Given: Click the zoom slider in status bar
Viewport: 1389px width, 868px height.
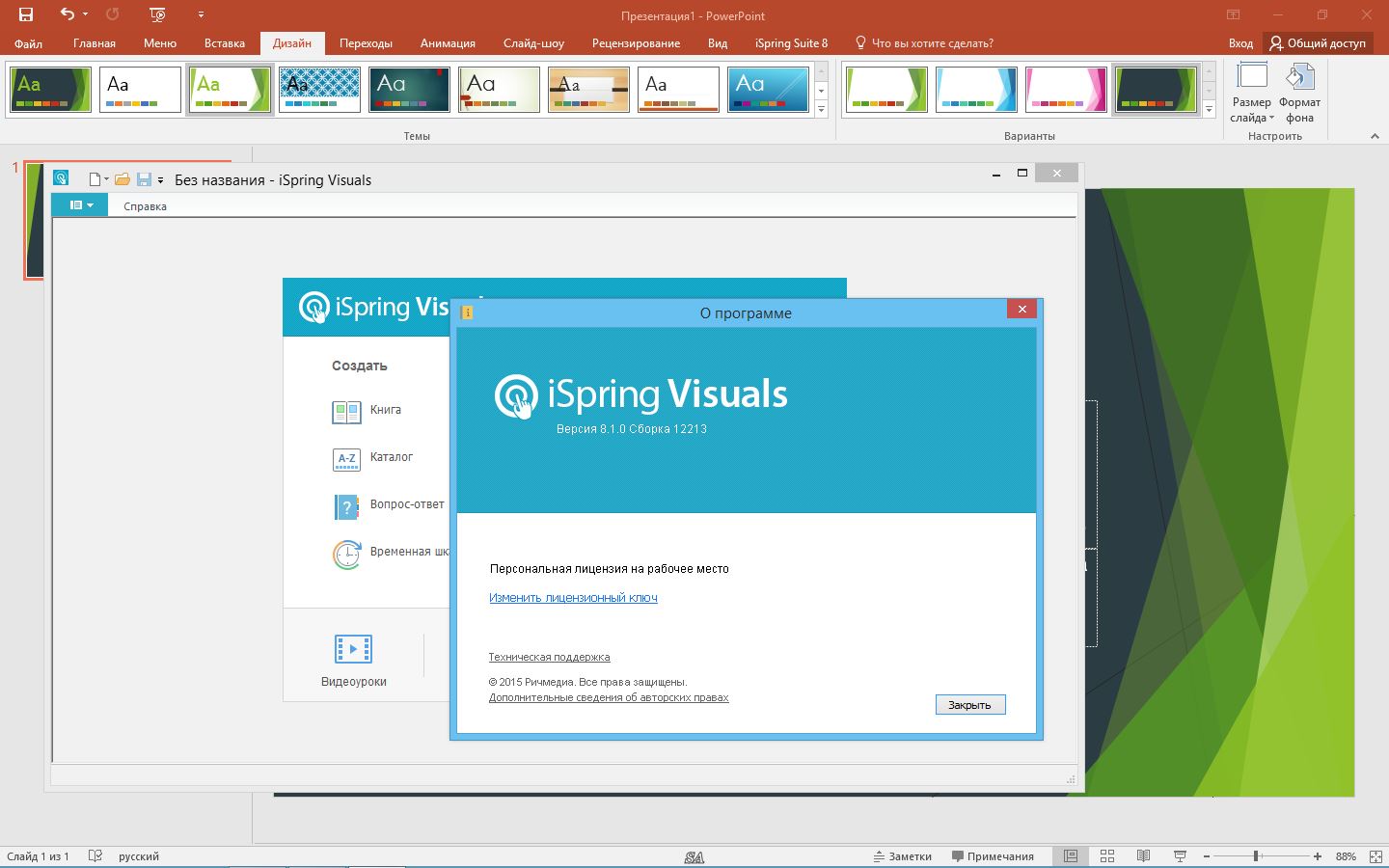Looking at the screenshot, I should [x=1257, y=856].
